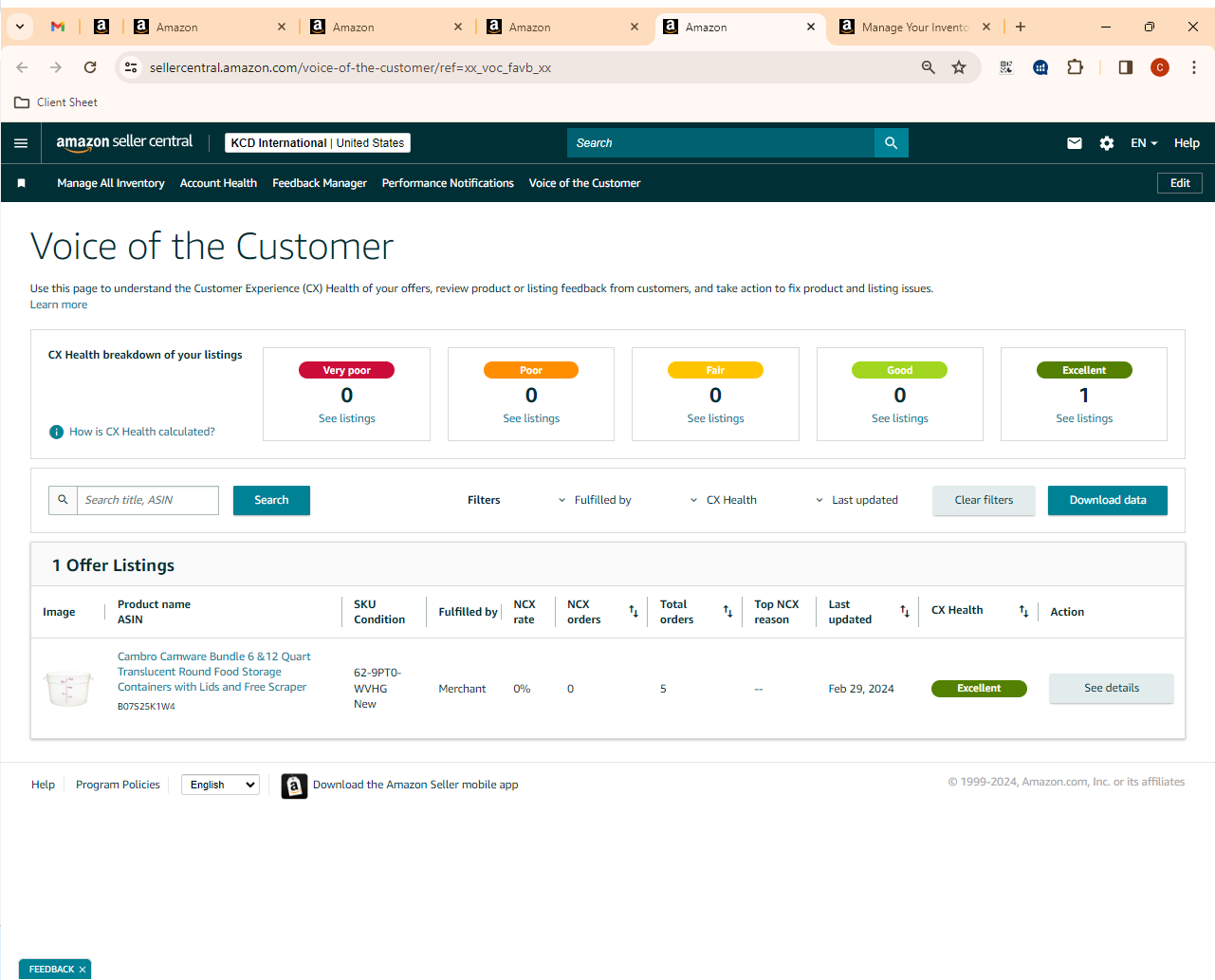Reload the page in the browser

(x=90, y=67)
